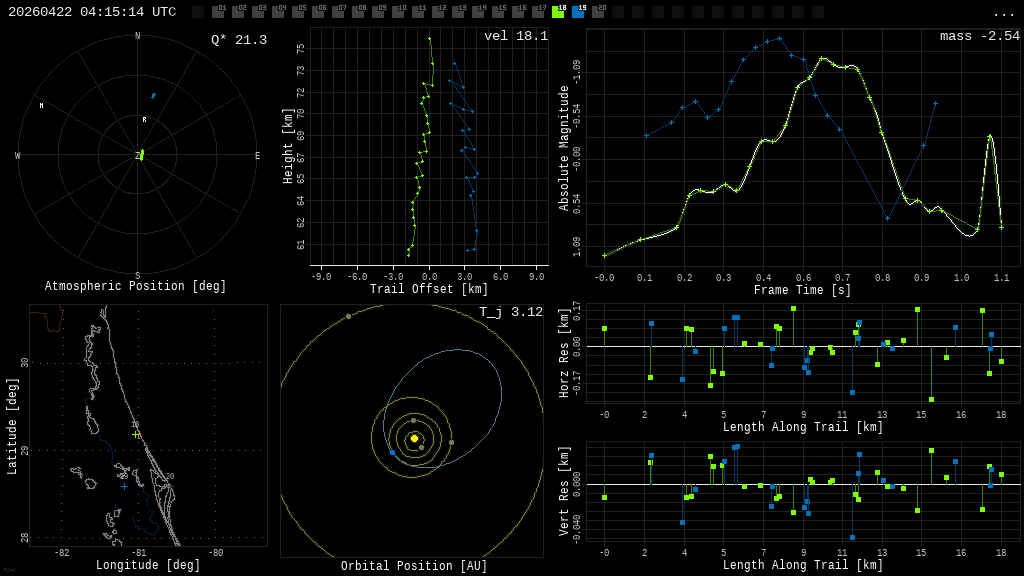Click the T_j 3.12 label
Image resolution: width=1024 pixels, height=576 pixels.
(x=511, y=312)
